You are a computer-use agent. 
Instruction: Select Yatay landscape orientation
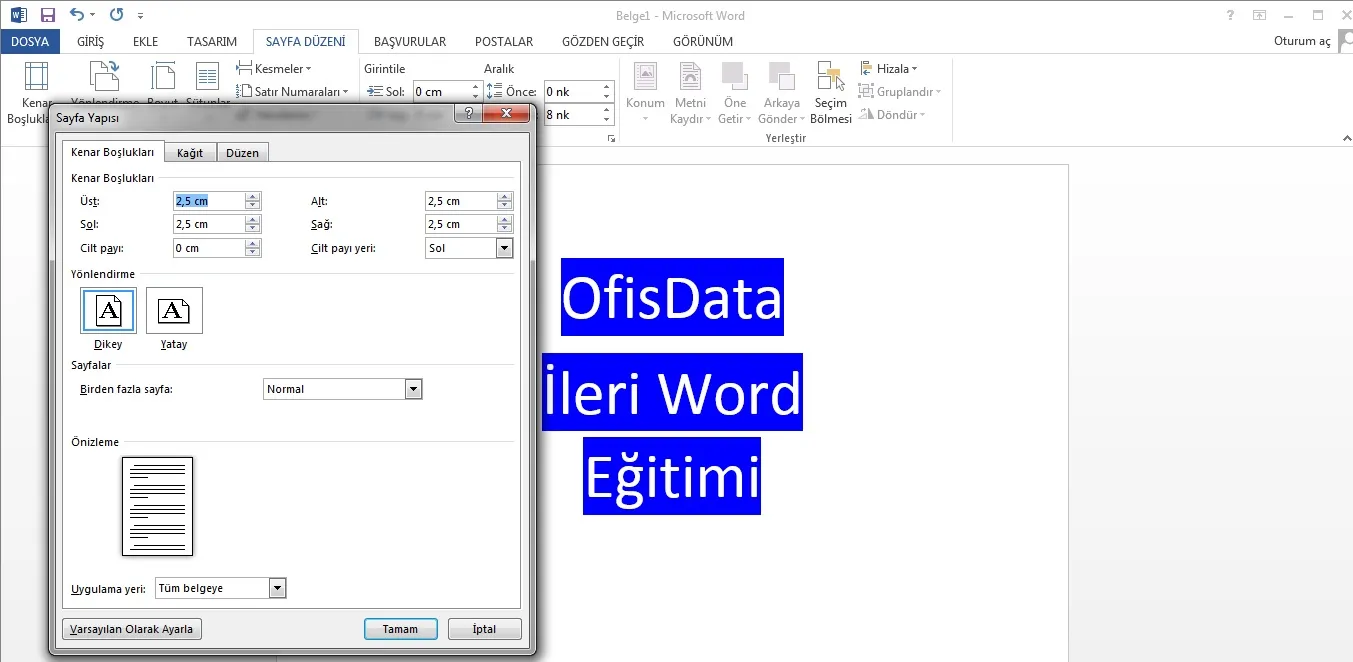[x=174, y=312]
